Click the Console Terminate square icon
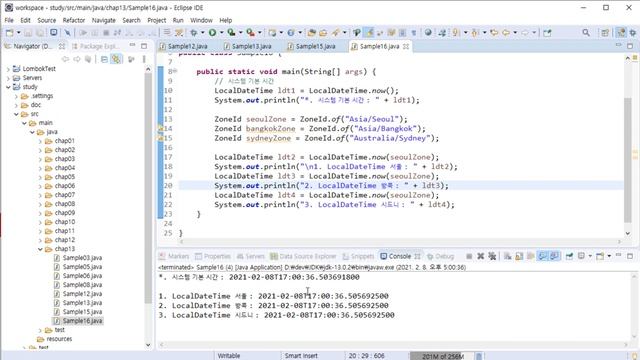 (x=469, y=256)
